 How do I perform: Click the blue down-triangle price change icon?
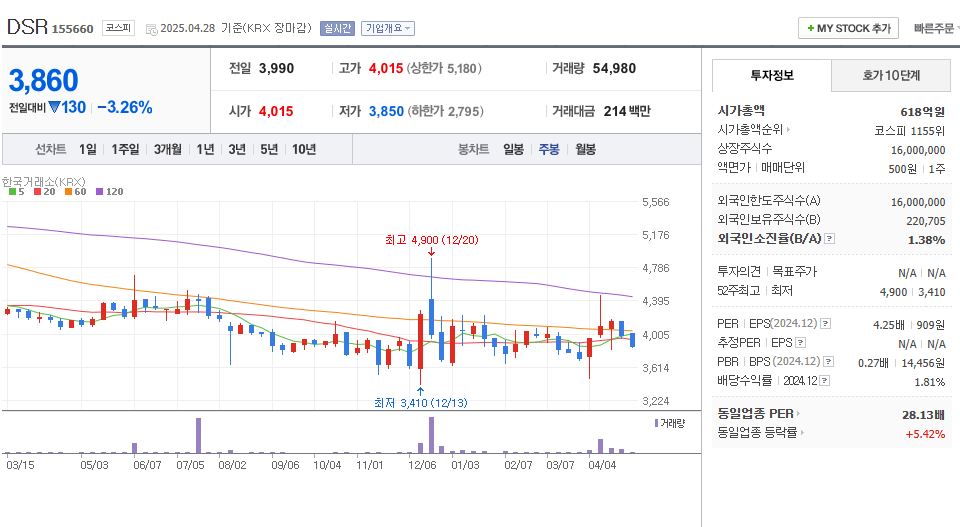point(54,107)
